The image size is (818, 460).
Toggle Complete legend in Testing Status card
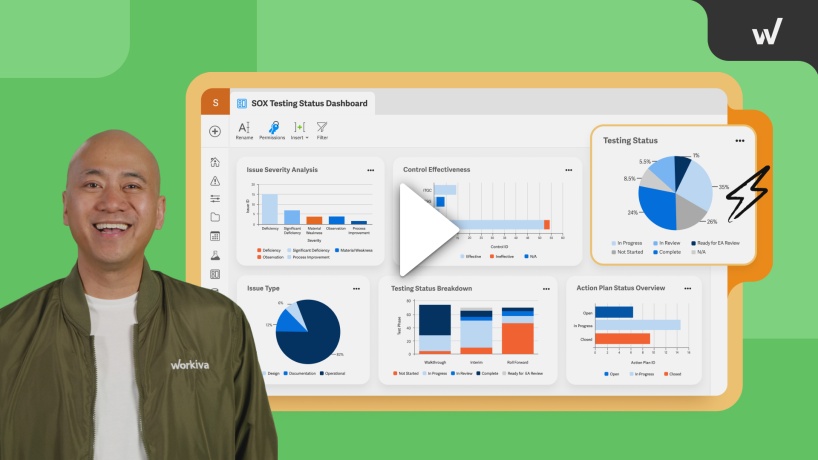tap(667, 252)
